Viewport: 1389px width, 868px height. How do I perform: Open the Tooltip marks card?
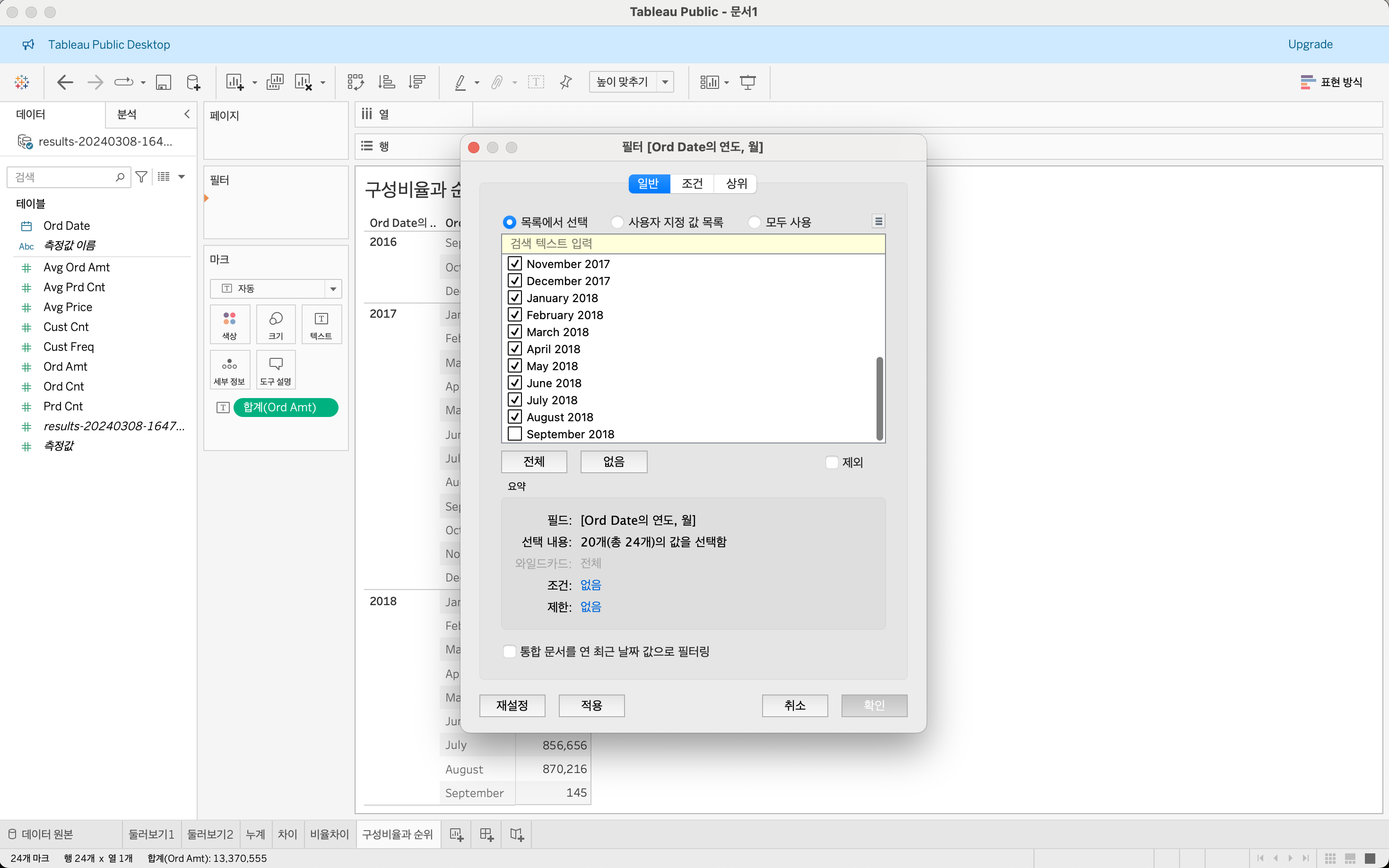point(276,370)
